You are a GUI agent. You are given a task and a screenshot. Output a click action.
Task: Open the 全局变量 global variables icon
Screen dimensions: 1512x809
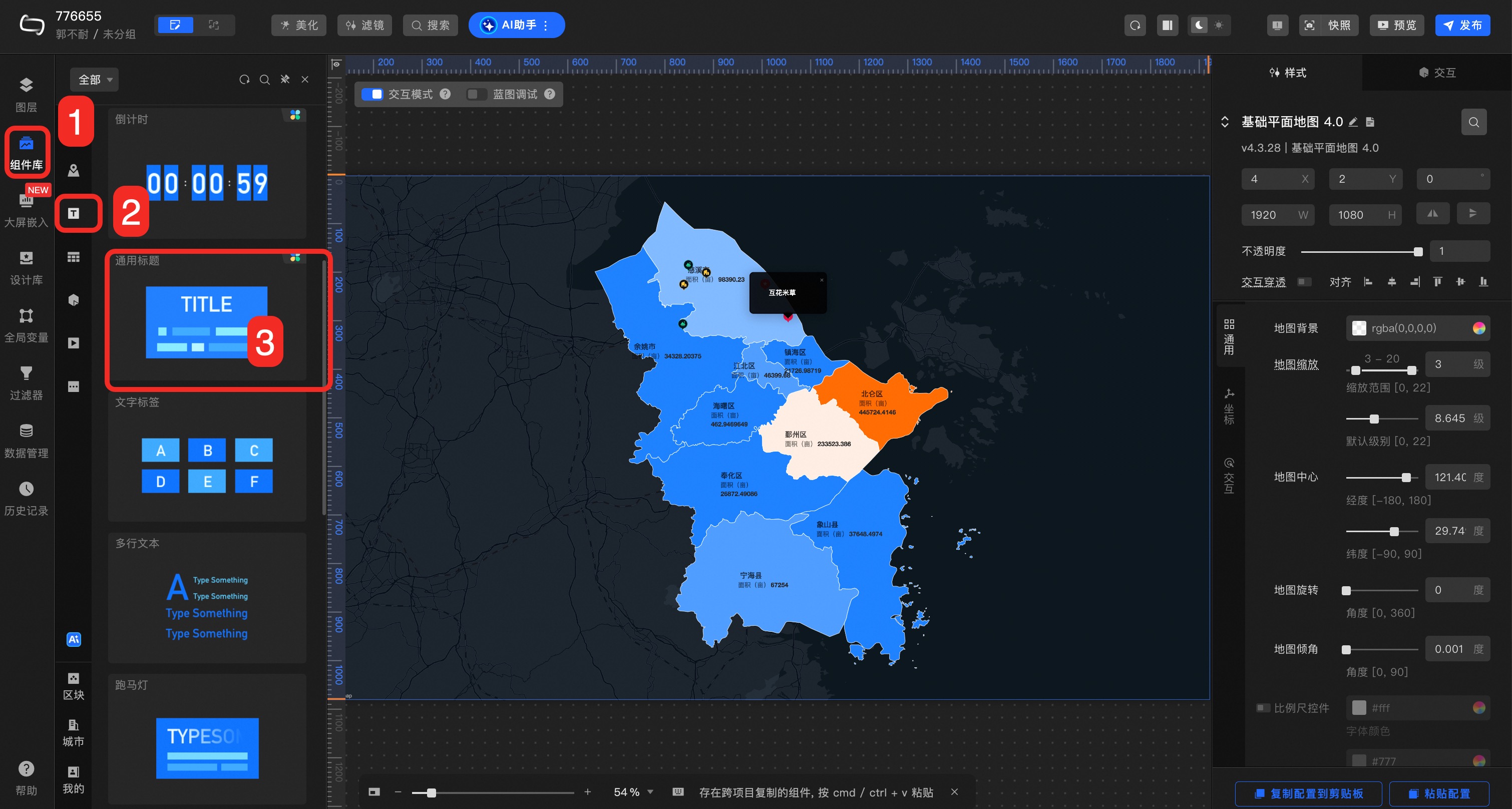[26, 316]
